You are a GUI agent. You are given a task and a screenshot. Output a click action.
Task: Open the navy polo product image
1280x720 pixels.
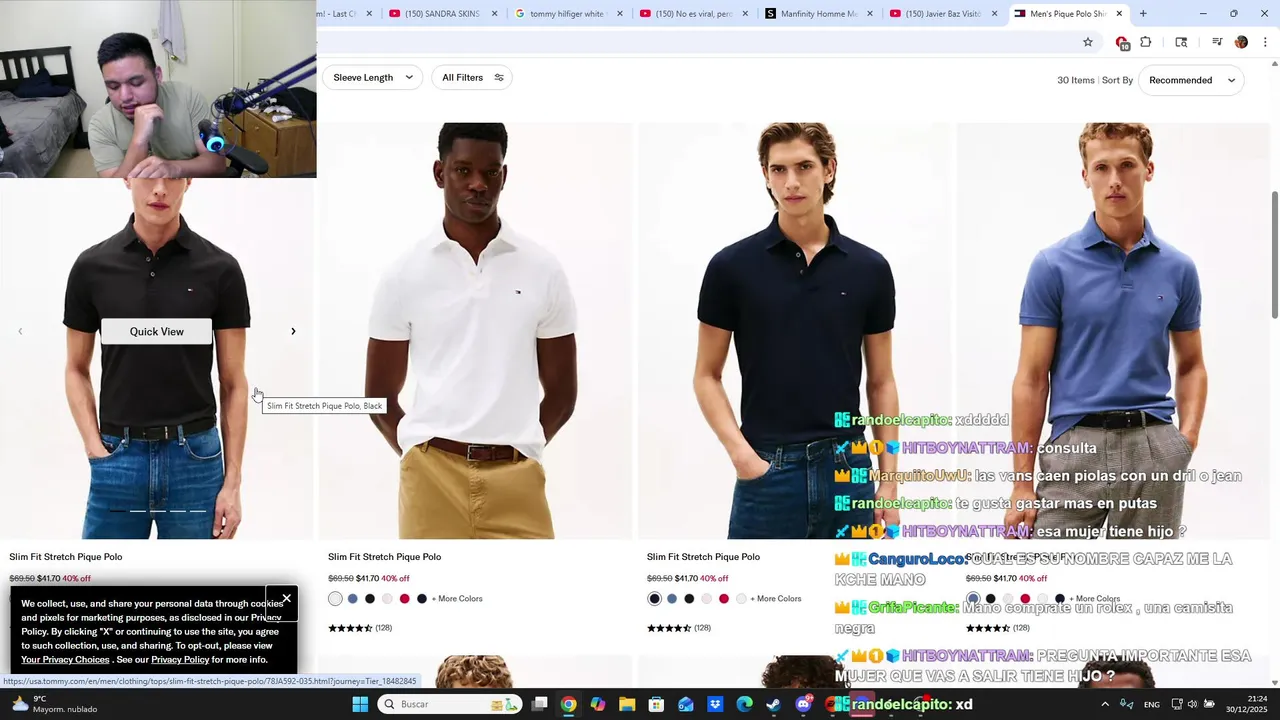[794, 331]
